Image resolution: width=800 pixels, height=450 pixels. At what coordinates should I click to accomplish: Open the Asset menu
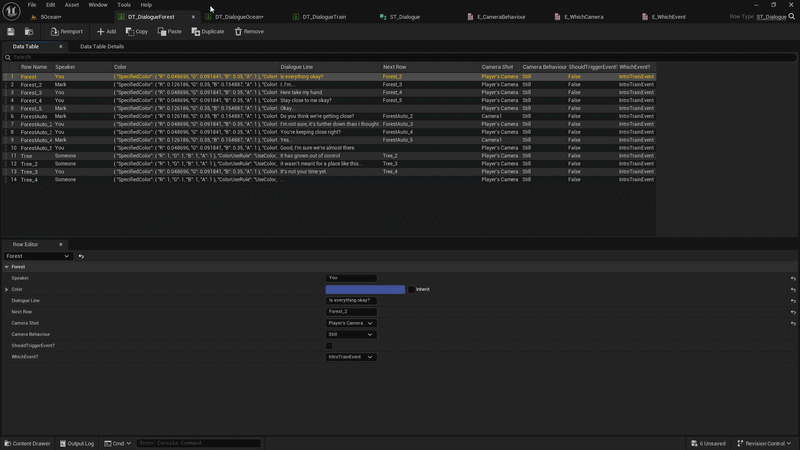(72, 5)
